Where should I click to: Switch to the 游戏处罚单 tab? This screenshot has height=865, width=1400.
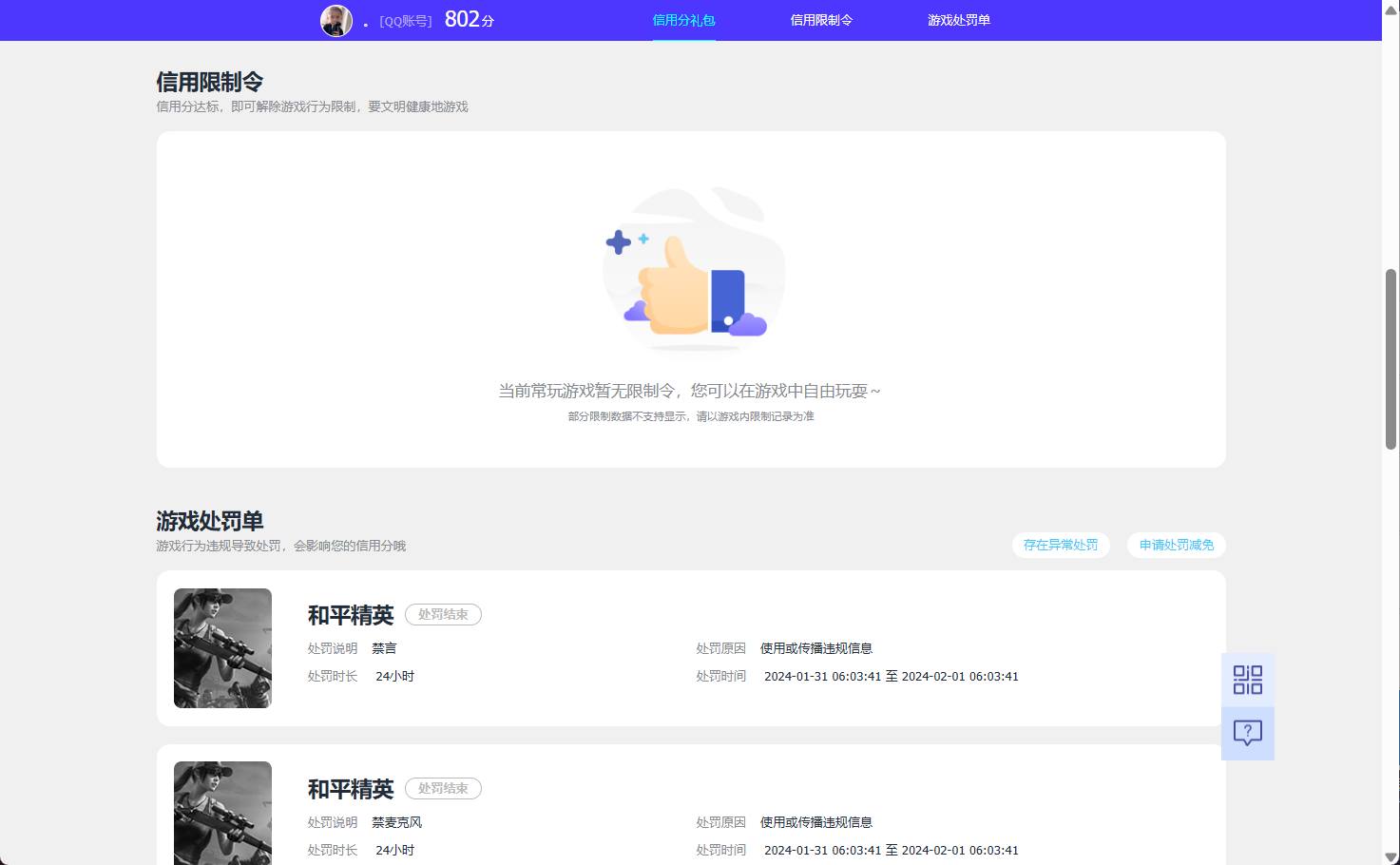[x=959, y=20]
